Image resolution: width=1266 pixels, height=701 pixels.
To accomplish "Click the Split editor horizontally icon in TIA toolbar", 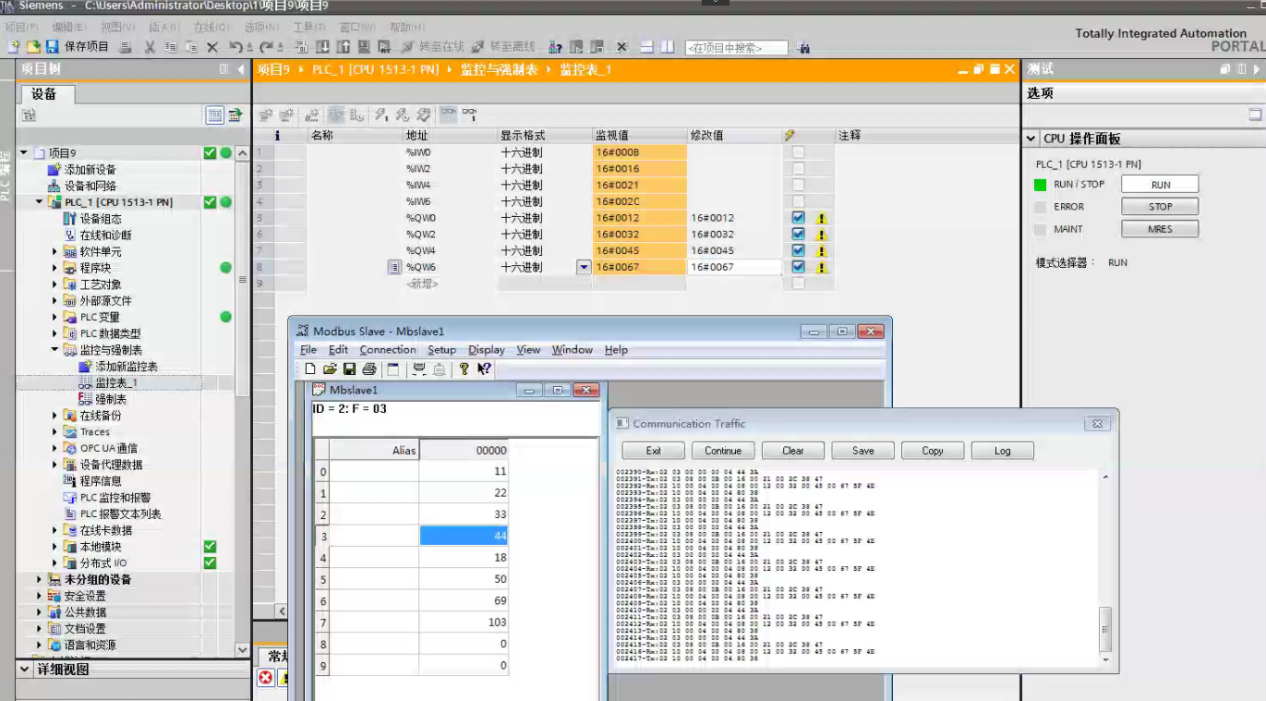I will click(x=647, y=47).
